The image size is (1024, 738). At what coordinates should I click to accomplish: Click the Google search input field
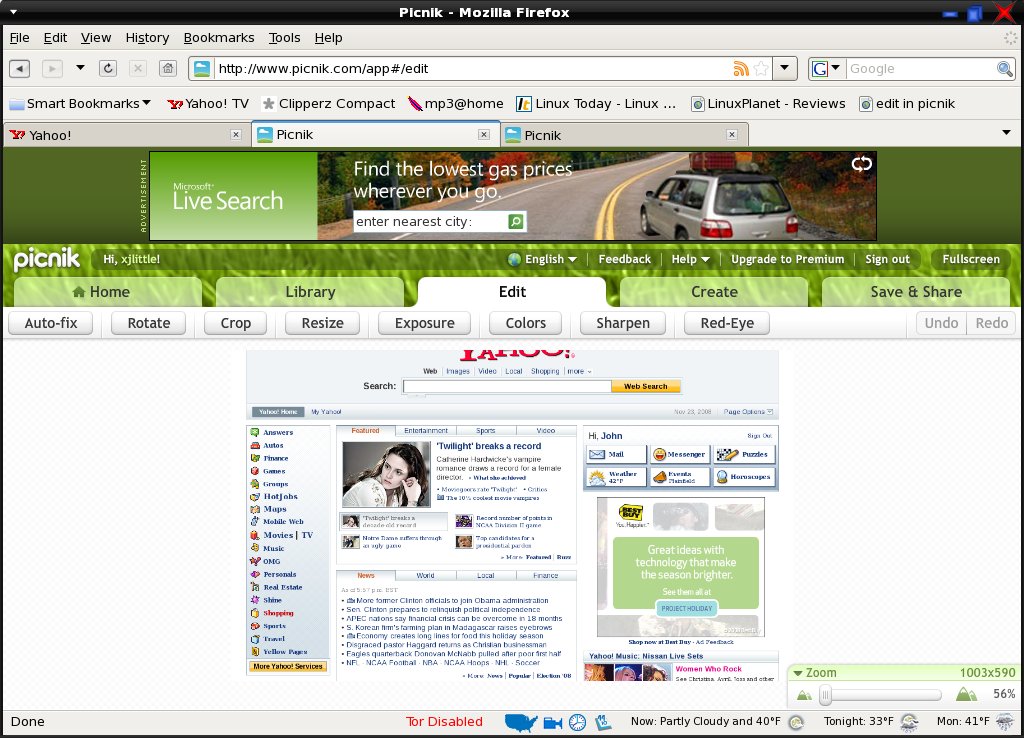(x=921, y=69)
